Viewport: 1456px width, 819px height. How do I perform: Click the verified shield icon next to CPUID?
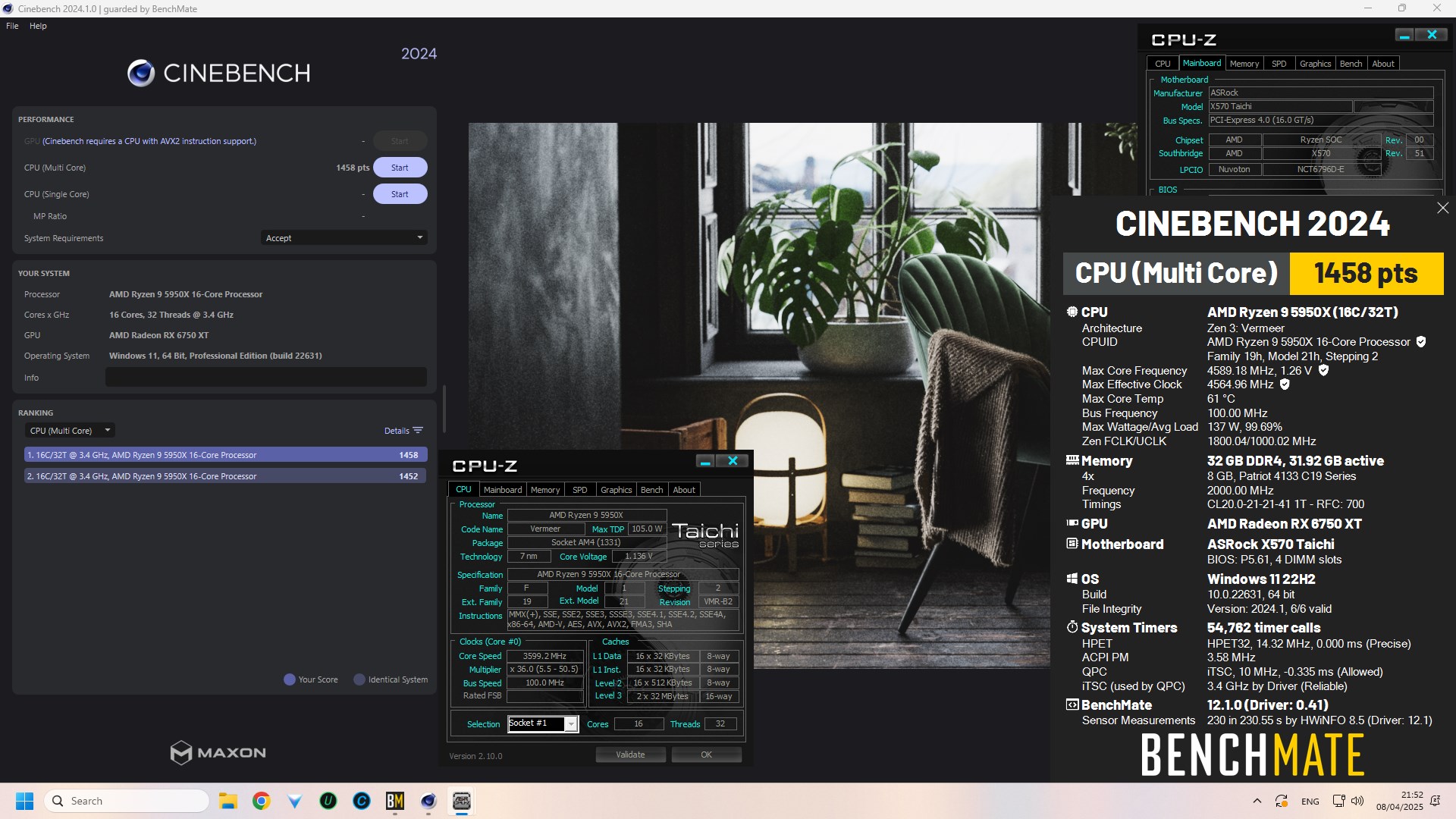click(x=1421, y=342)
